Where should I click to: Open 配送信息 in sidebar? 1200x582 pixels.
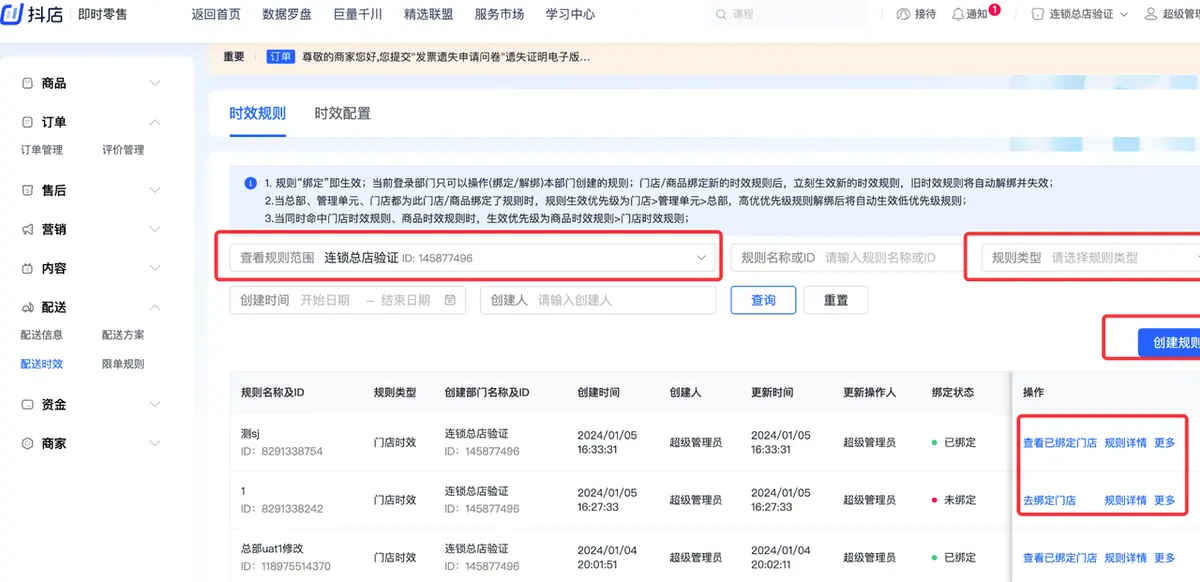click(42, 335)
